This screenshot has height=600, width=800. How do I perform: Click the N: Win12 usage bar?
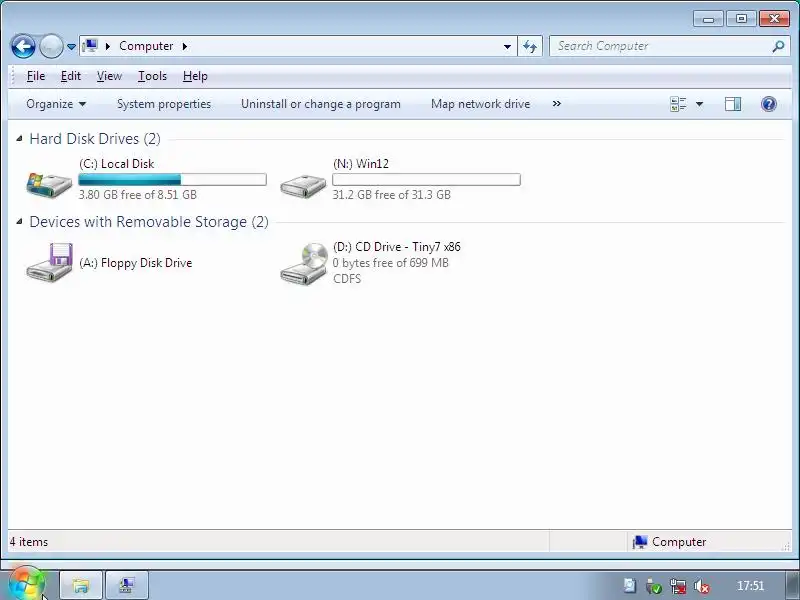(427, 179)
